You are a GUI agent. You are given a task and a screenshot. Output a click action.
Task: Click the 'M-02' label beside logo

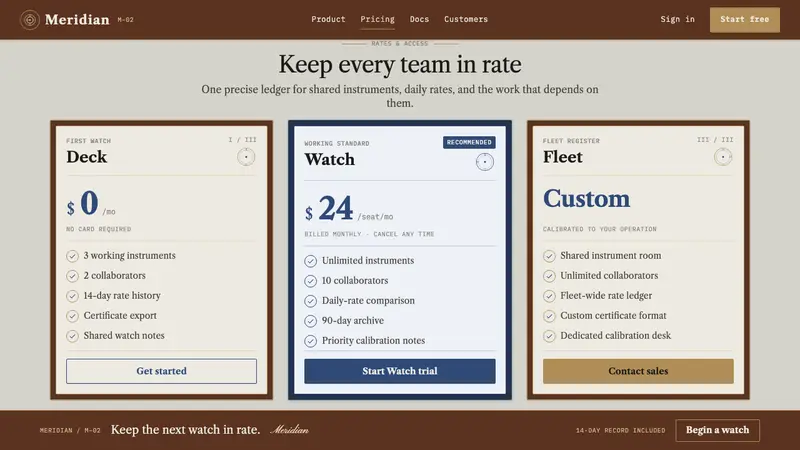coord(126,20)
